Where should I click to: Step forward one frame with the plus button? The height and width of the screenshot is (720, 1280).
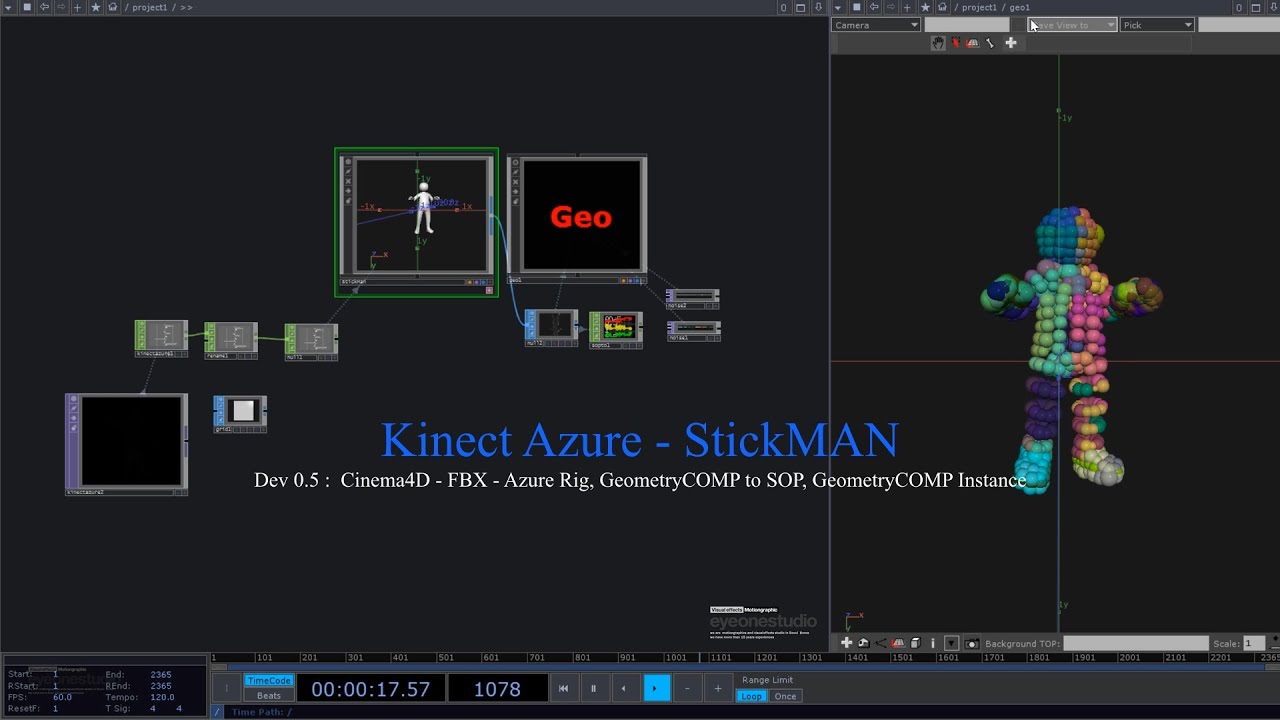717,688
